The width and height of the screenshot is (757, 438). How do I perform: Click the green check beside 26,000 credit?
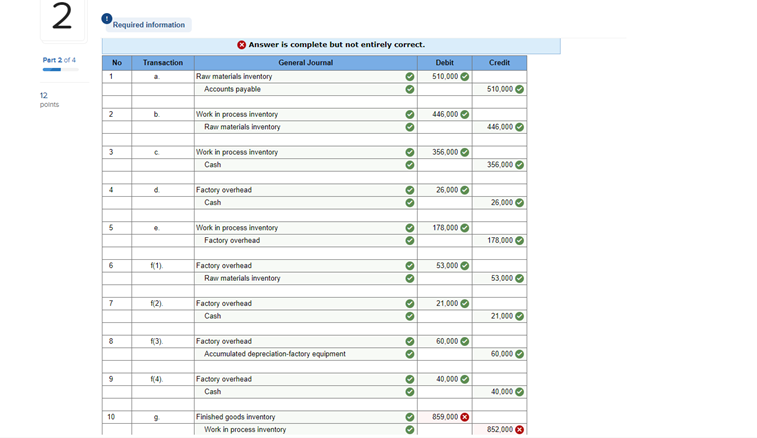(519, 203)
